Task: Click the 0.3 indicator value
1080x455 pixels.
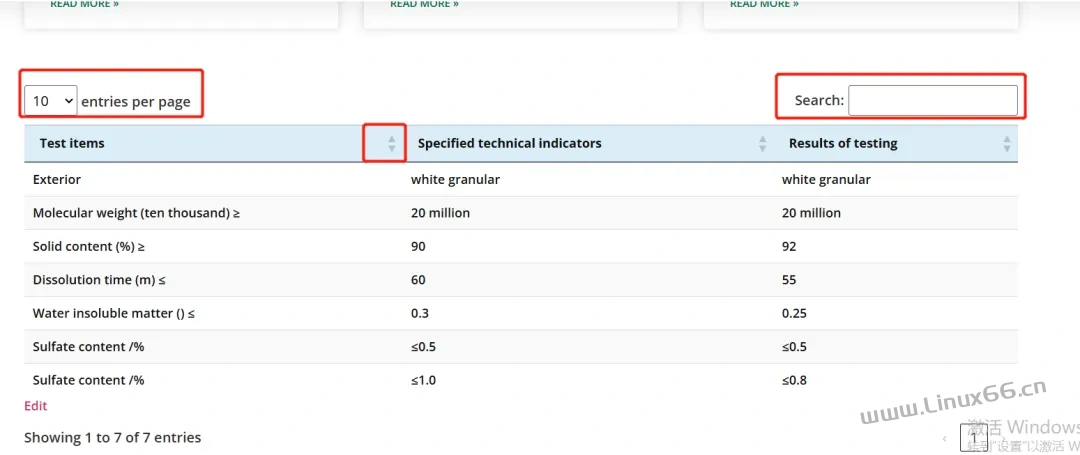Action: pyautogui.click(x=419, y=313)
